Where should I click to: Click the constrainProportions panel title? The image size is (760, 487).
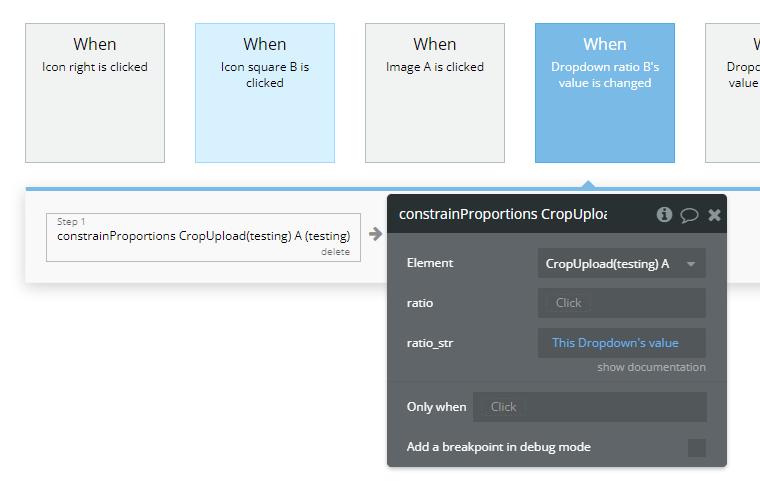pos(502,215)
